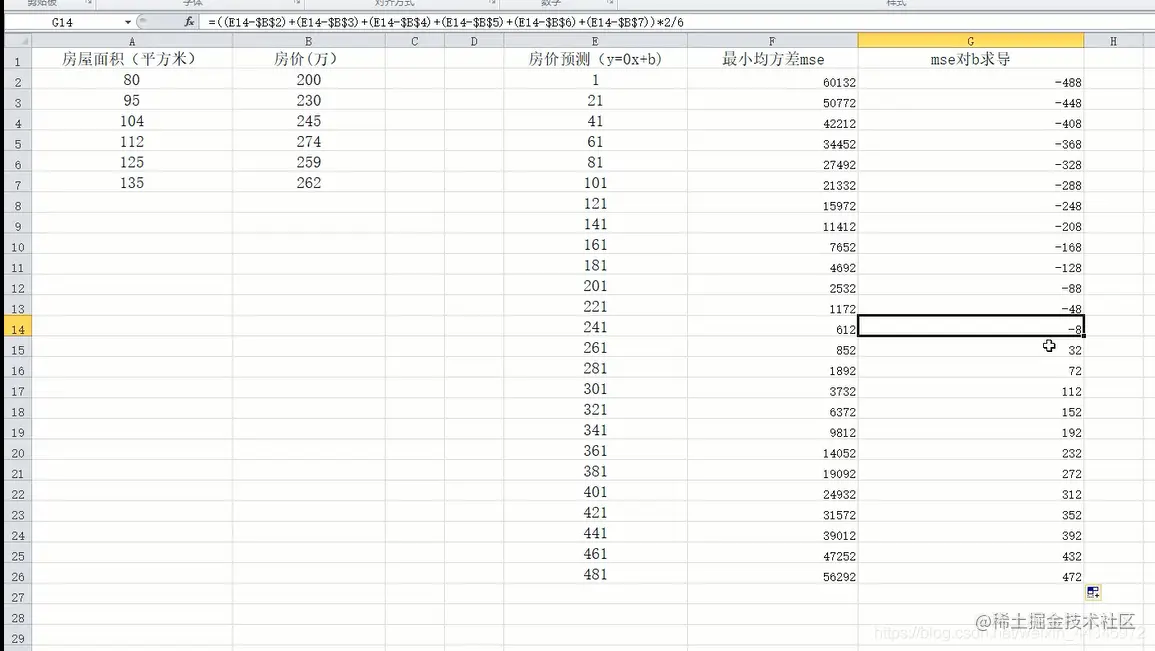This screenshot has width=1155, height=651.
Task: Select column D header
Action: pos(474,41)
